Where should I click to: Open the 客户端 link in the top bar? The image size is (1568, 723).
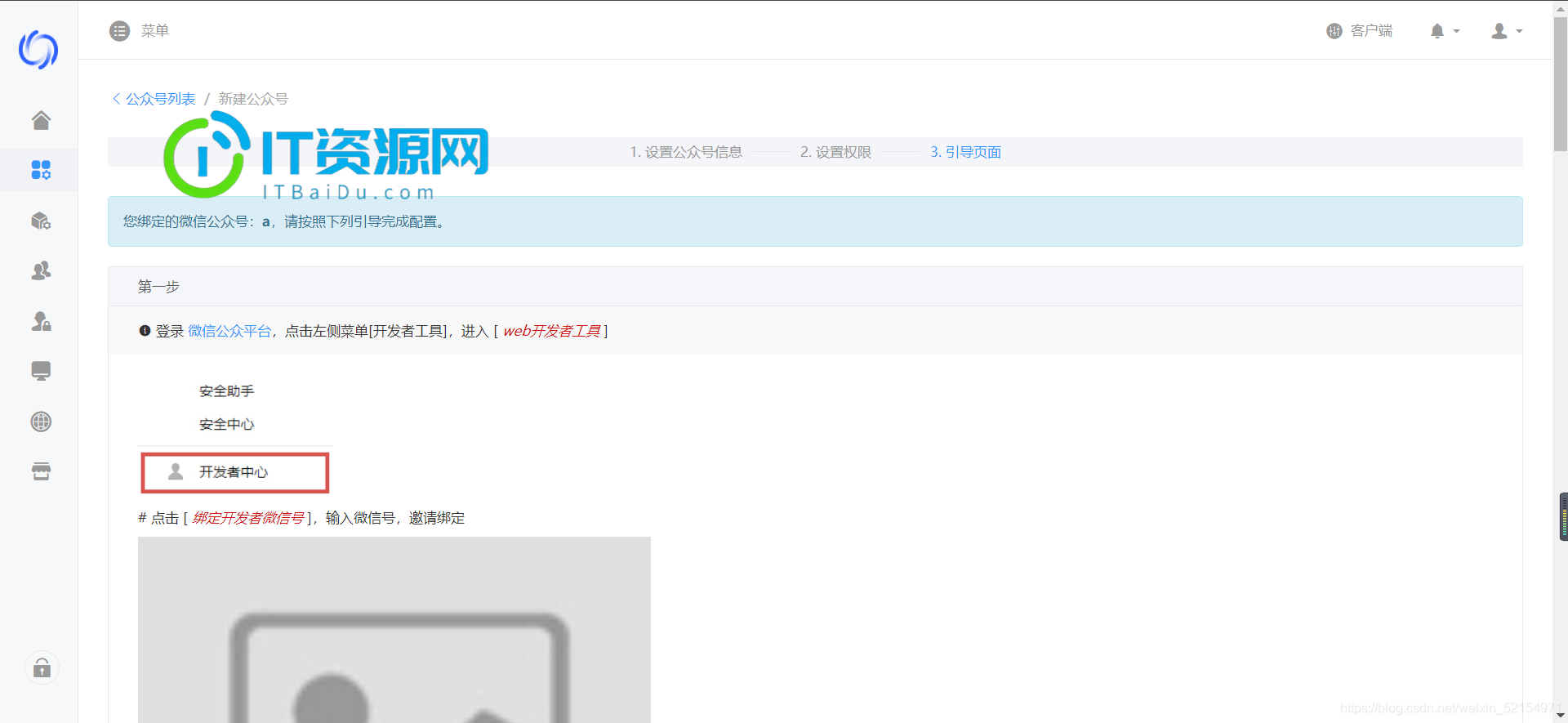pyautogui.click(x=1359, y=31)
